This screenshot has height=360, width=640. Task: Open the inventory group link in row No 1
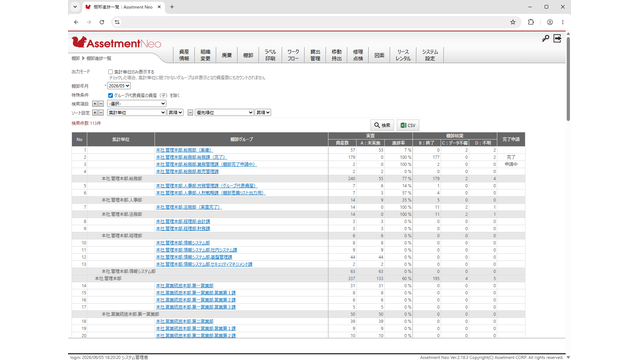pyautogui.click(x=184, y=150)
